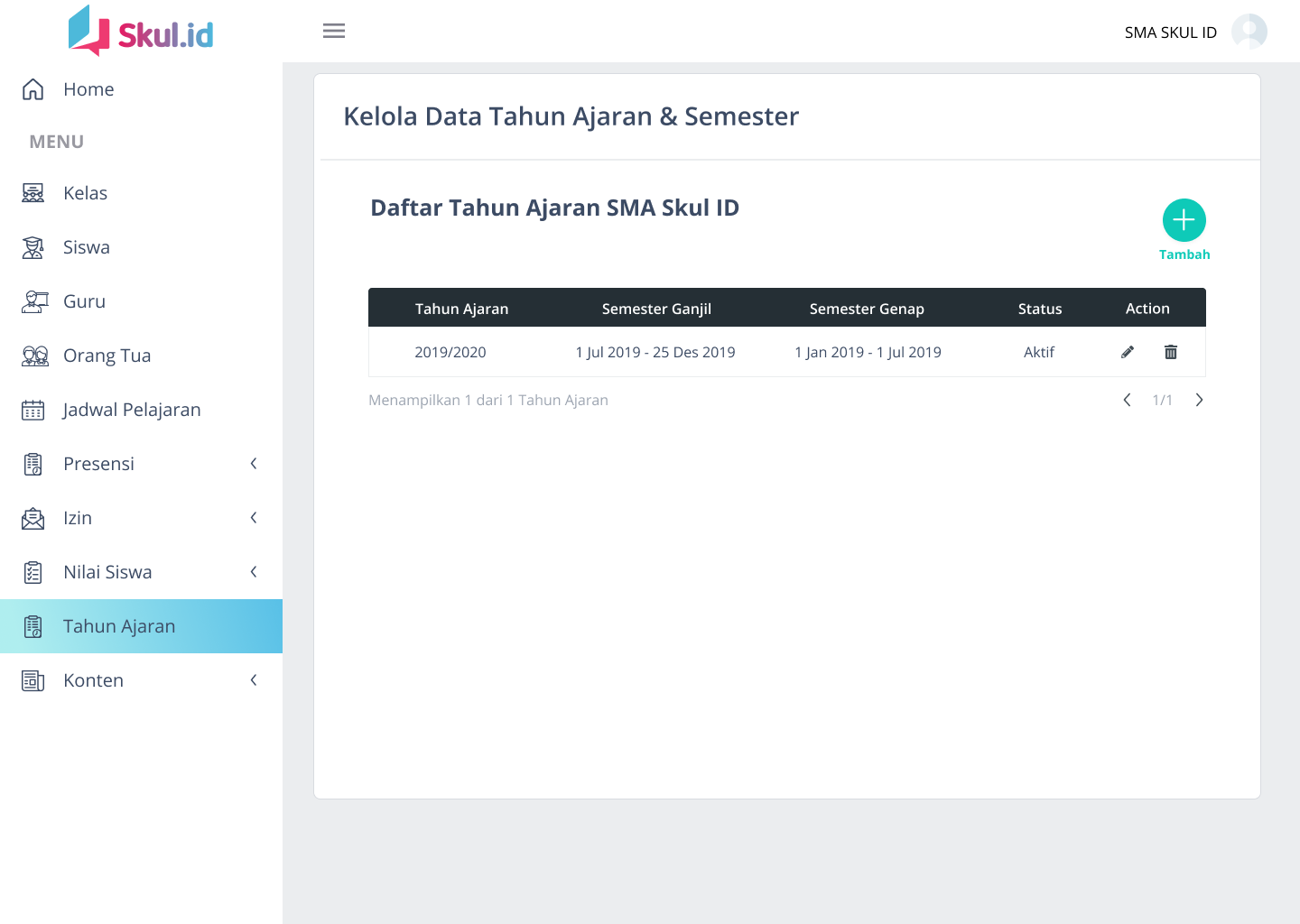Viewport: 1300px width, 924px height.
Task: Go to previous page of table
Action: point(1127,400)
